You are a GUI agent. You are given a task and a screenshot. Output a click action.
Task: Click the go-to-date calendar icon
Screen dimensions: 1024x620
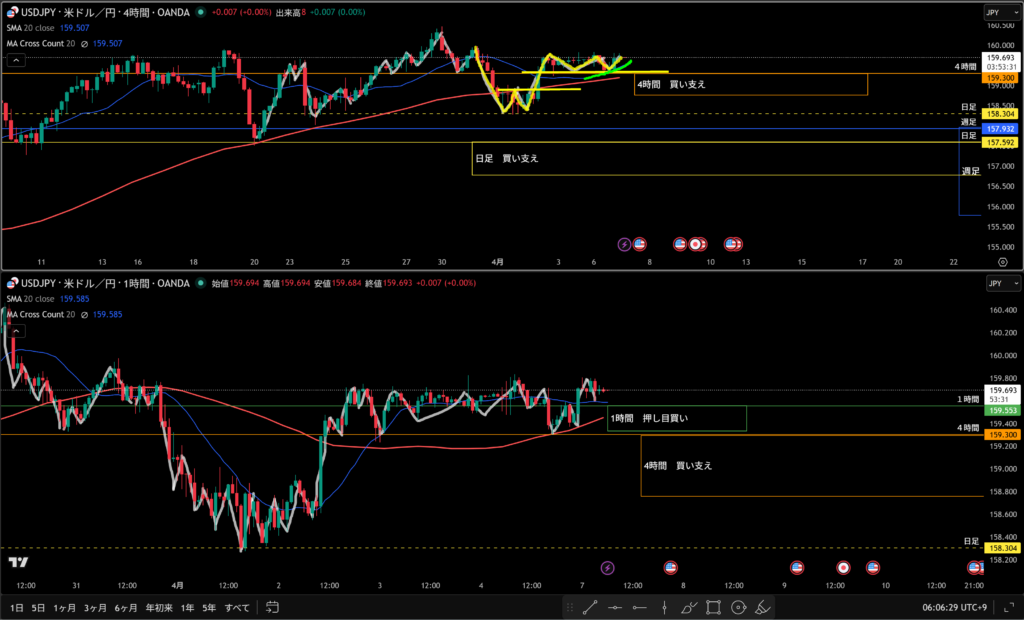coord(272,607)
